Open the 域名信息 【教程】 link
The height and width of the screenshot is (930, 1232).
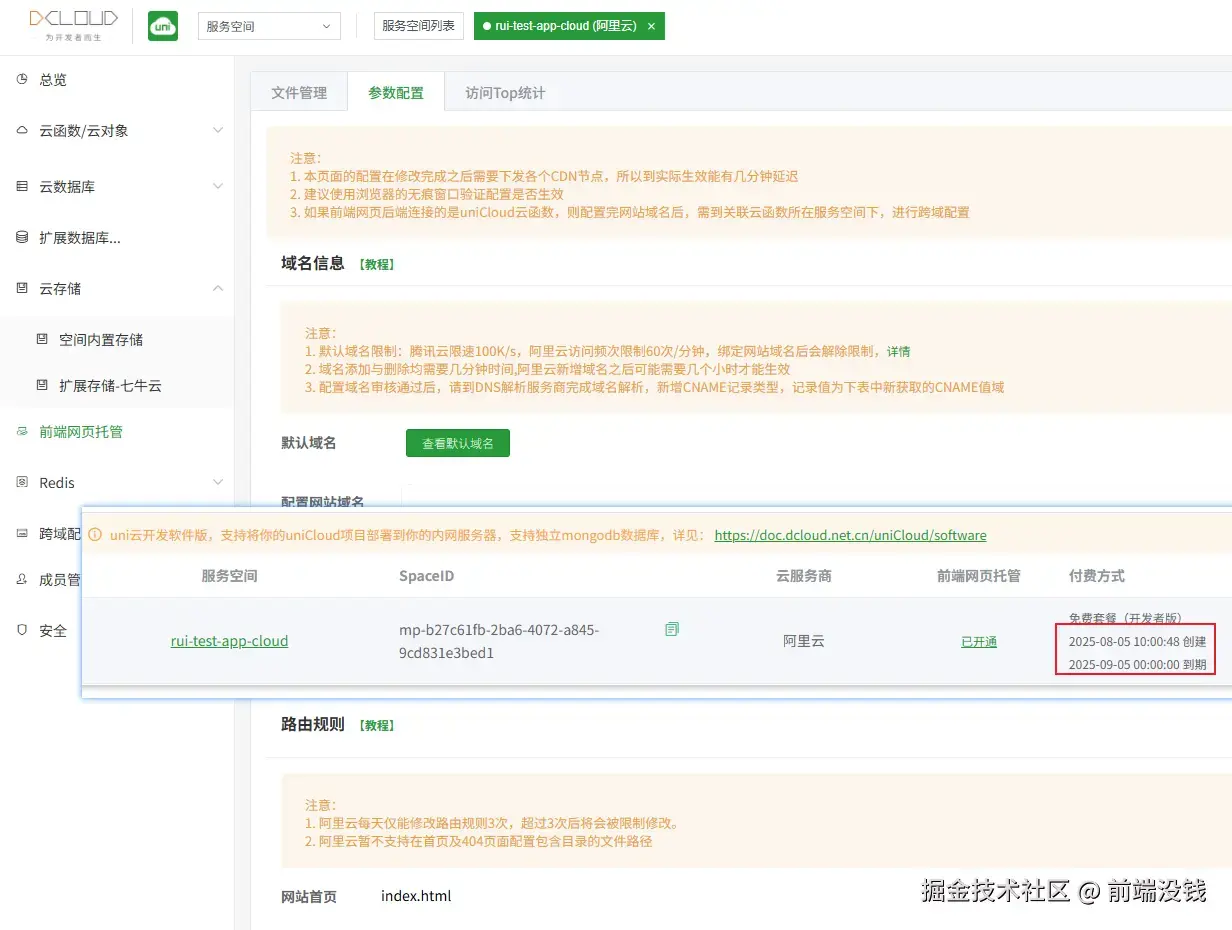pos(376,264)
